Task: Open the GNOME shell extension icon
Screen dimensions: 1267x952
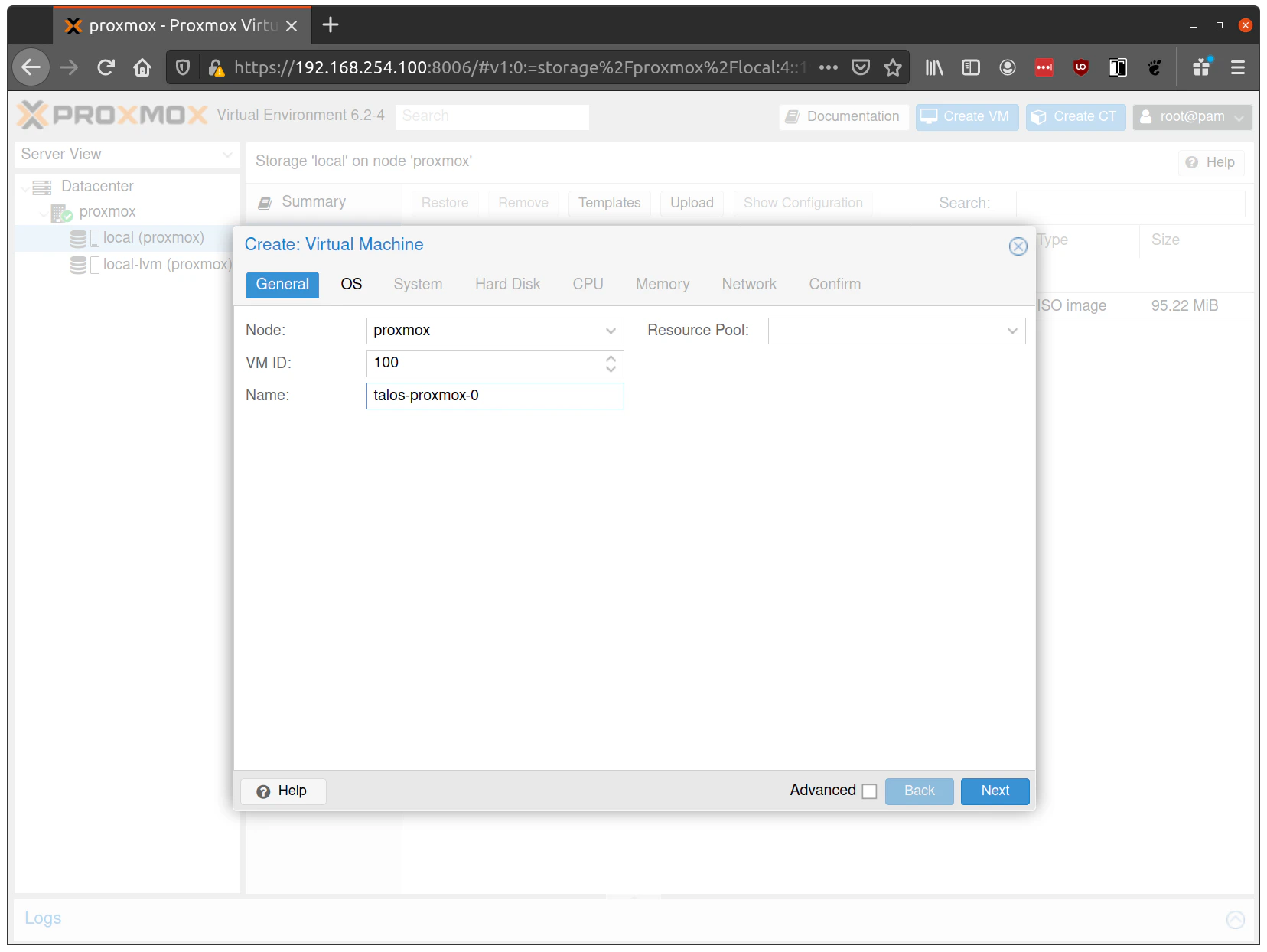Action: (x=1155, y=67)
